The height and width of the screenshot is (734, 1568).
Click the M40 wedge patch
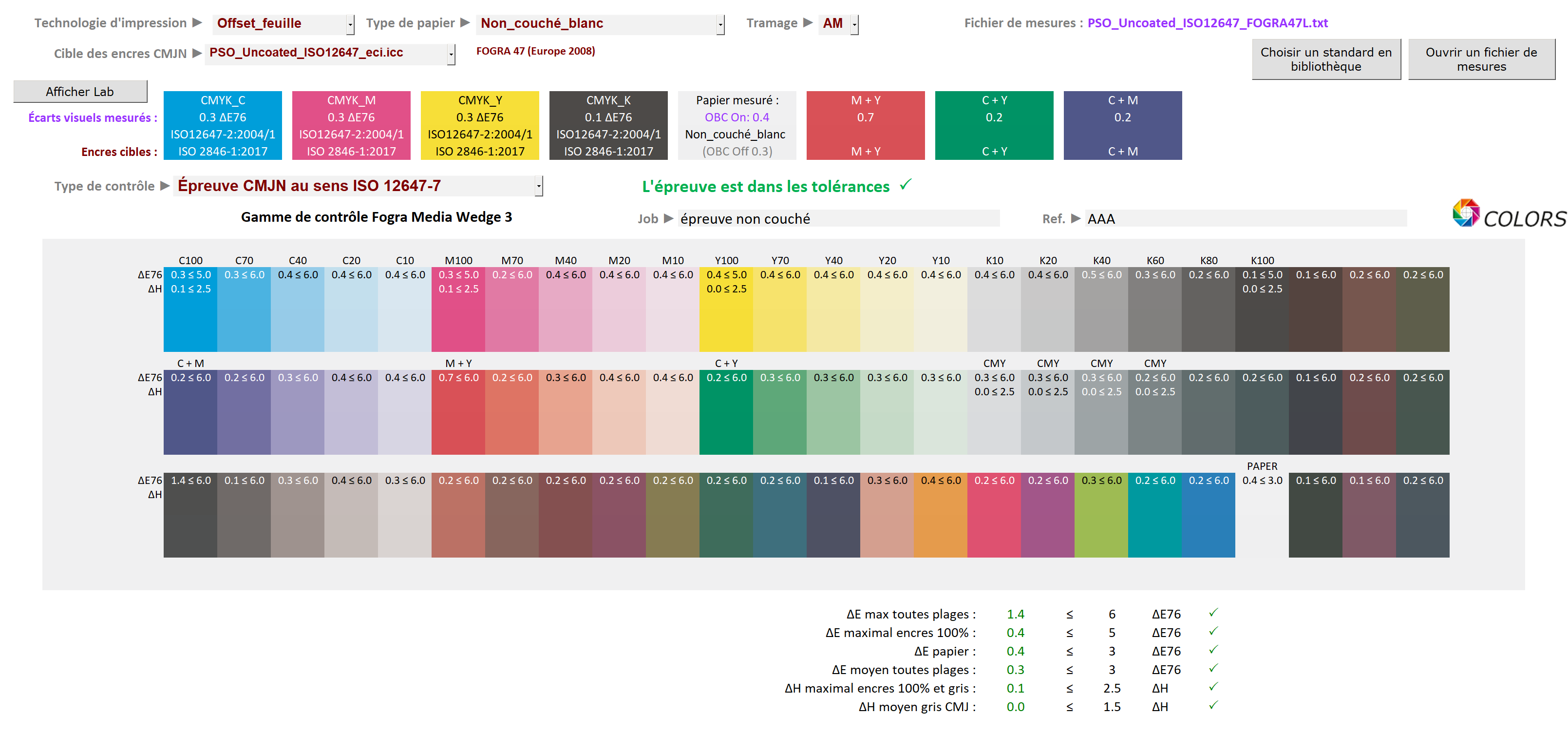[566, 309]
